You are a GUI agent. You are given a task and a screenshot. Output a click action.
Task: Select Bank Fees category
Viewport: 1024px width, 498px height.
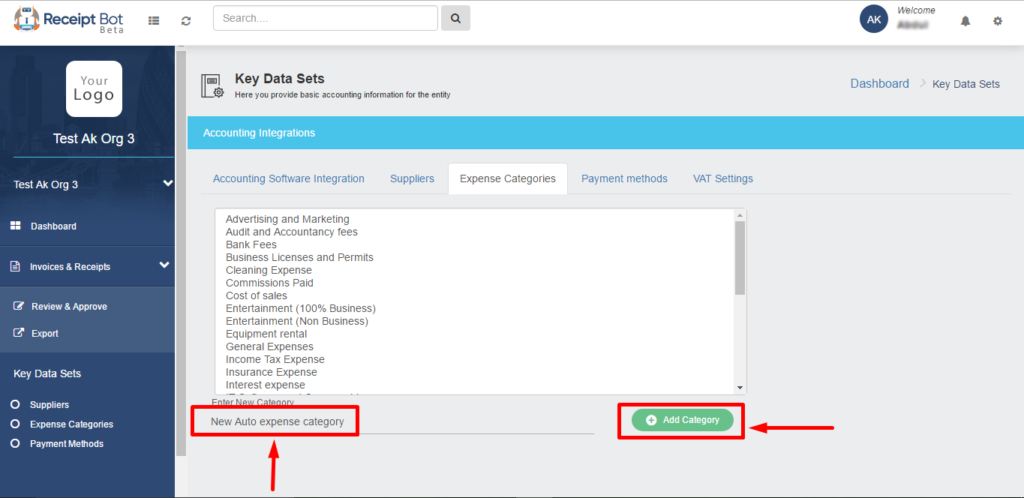(x=251, y=245)
